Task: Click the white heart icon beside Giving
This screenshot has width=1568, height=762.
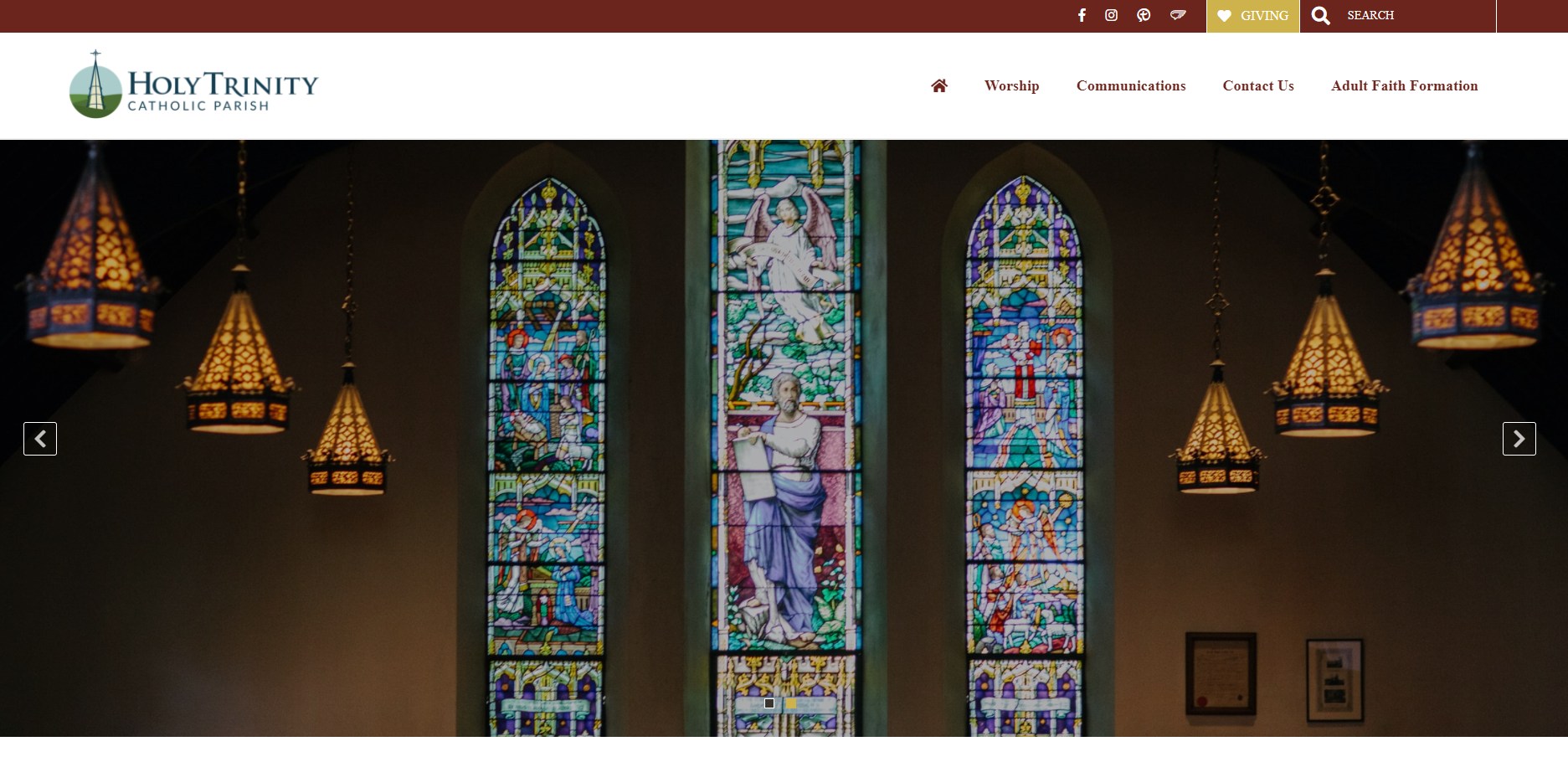Action: click(1224, 16)
